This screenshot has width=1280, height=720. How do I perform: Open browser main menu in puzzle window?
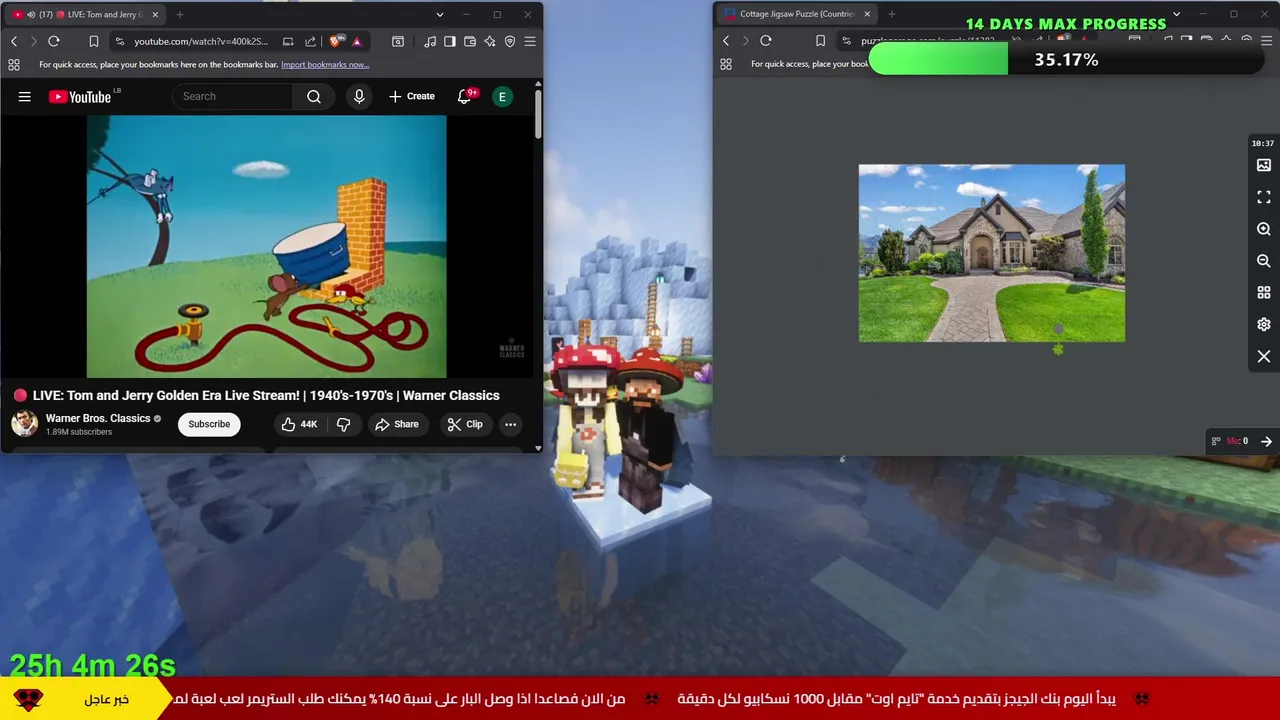tap(1266, 41)
